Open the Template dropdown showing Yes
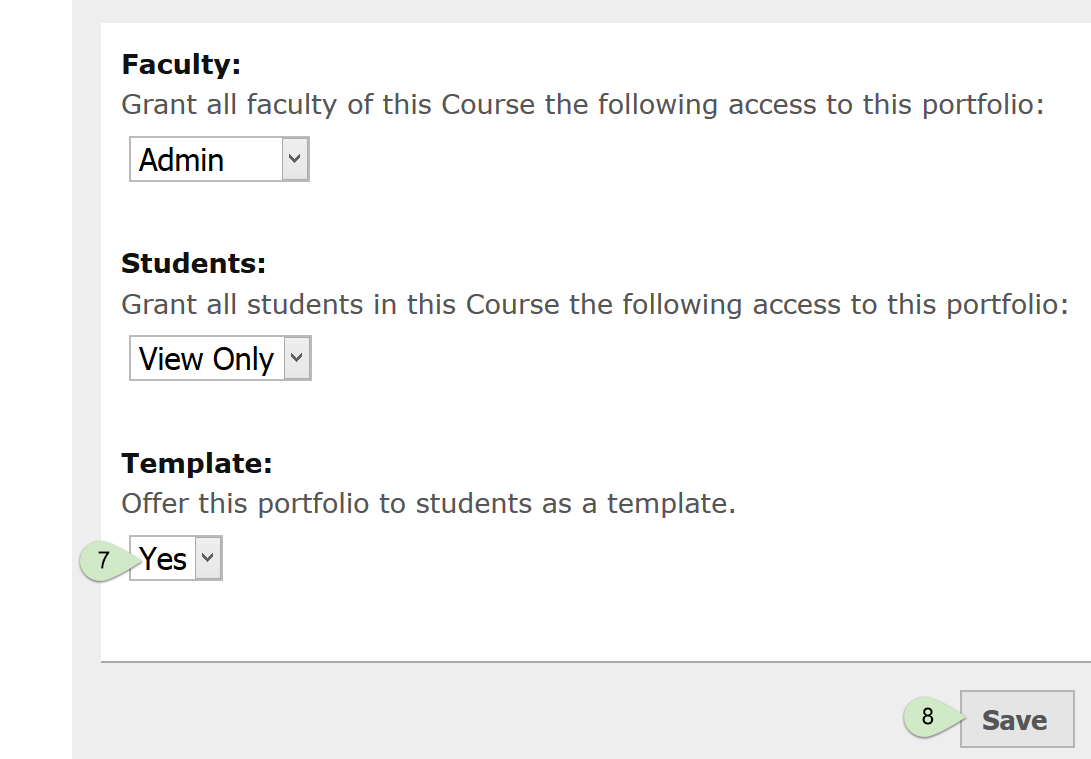This screenshot has height=759, width=1091. click(x=175, y=558)
